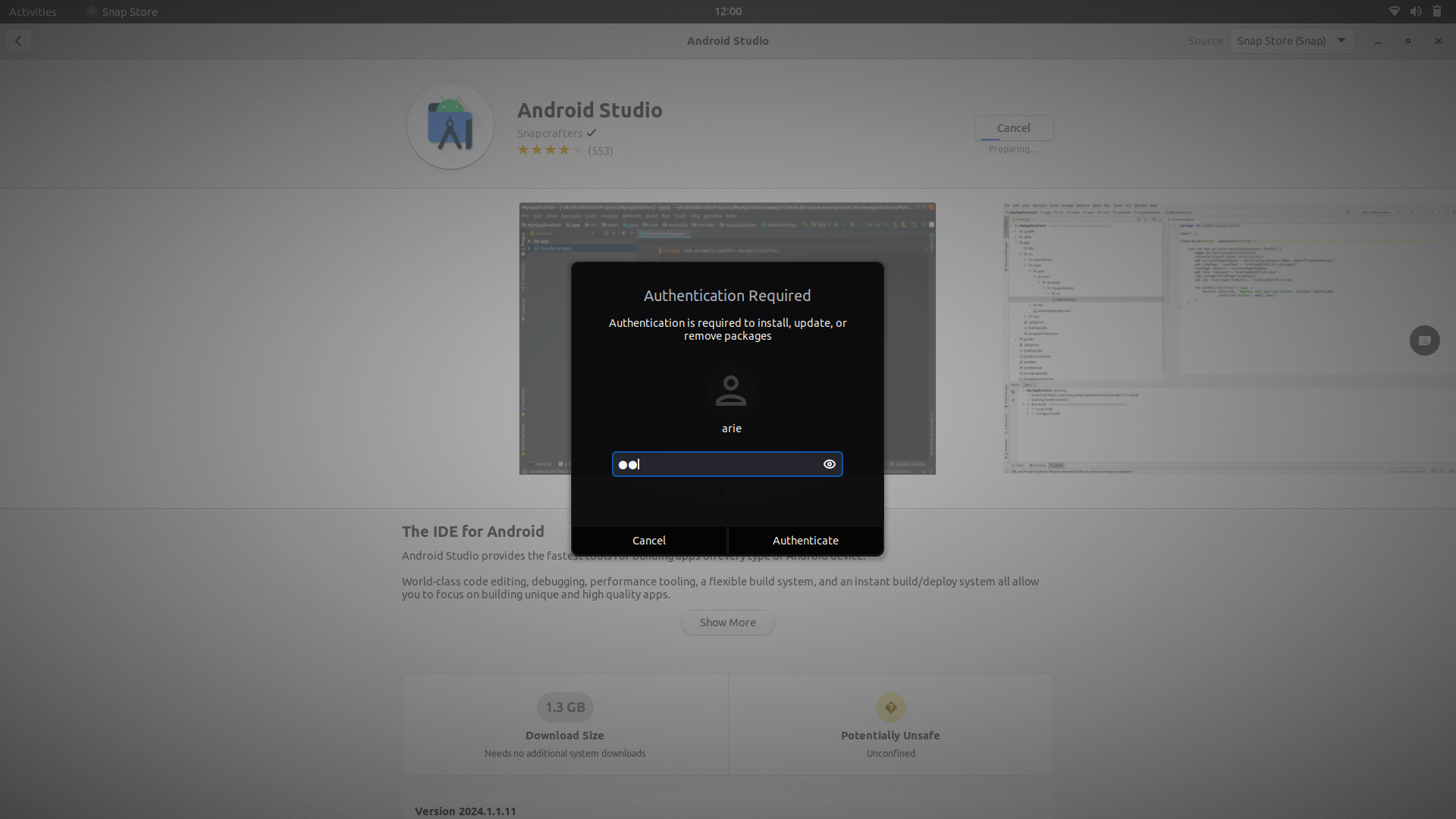Click the Potentially Unsafe warning icon
This screenshot has width=1456, height=819.
pos(891,708)
